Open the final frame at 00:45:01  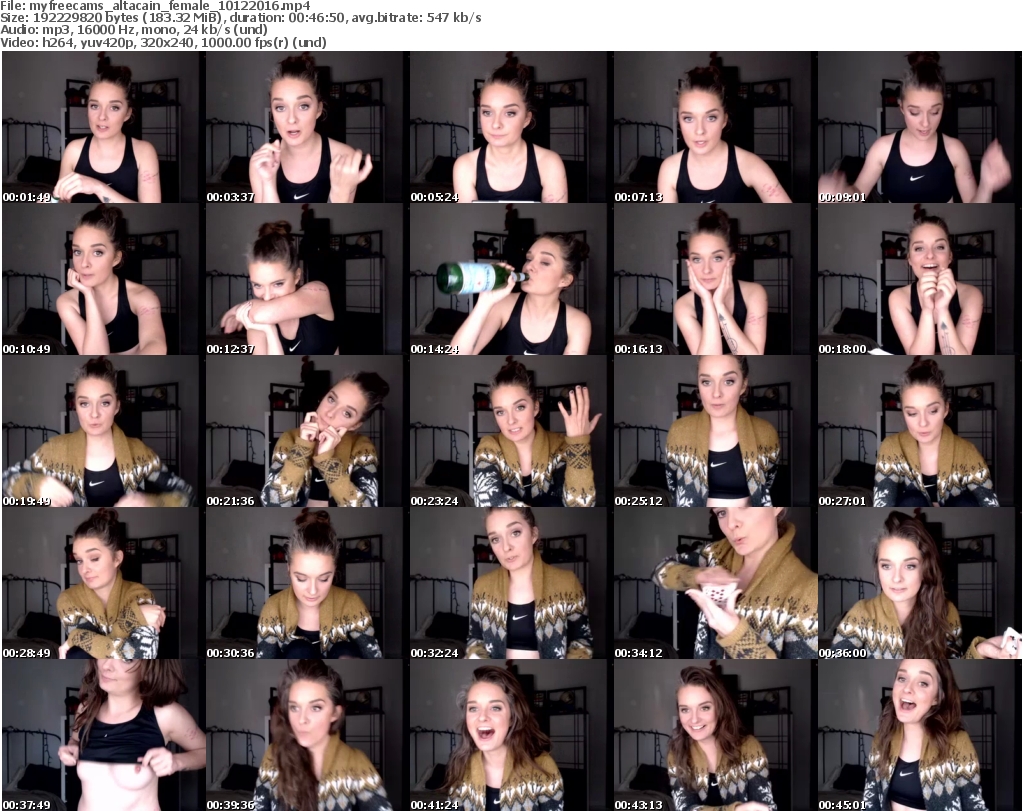coord(918,735)
